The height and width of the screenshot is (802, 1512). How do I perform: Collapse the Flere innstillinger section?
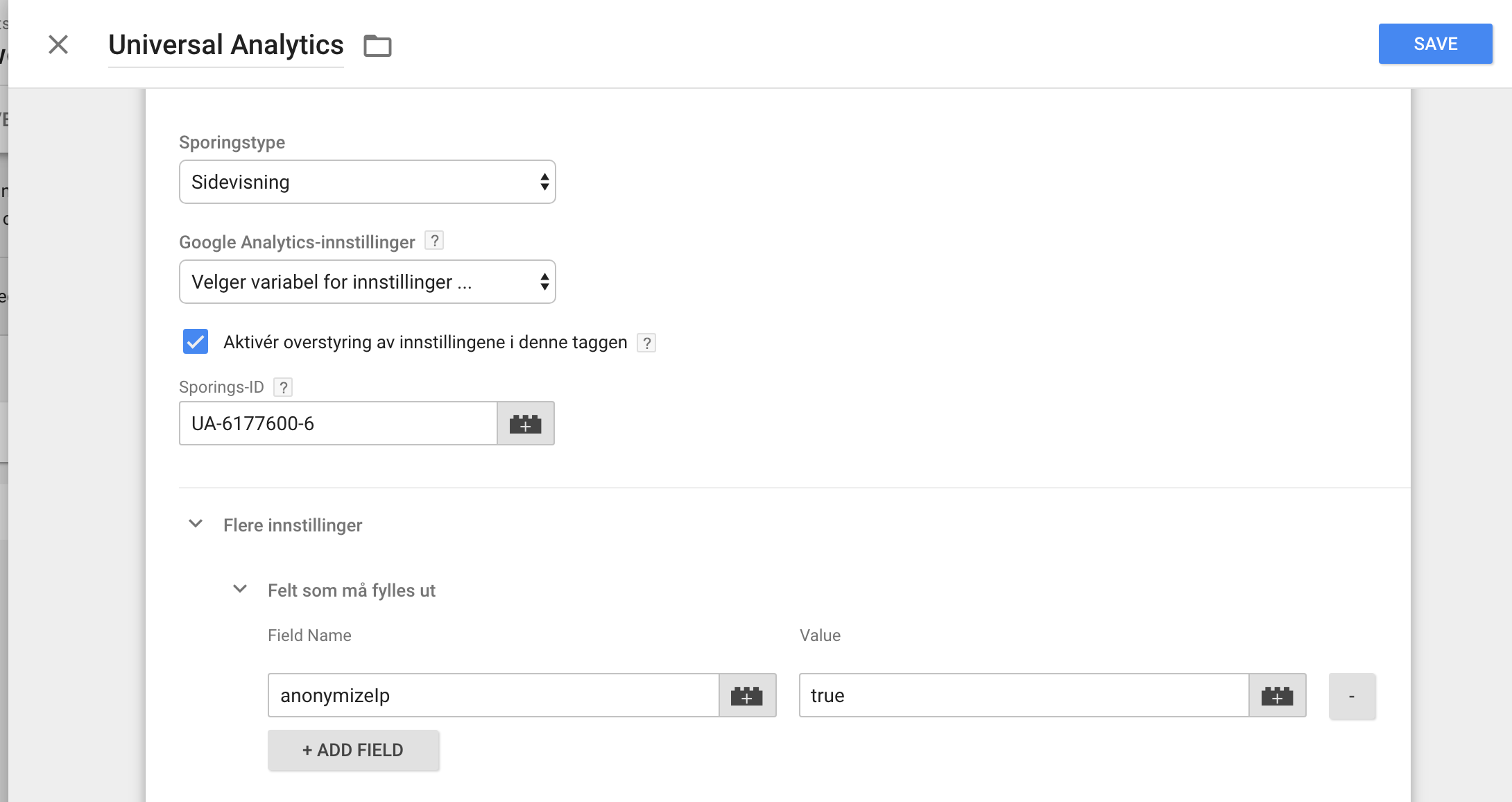coord(196,524)
